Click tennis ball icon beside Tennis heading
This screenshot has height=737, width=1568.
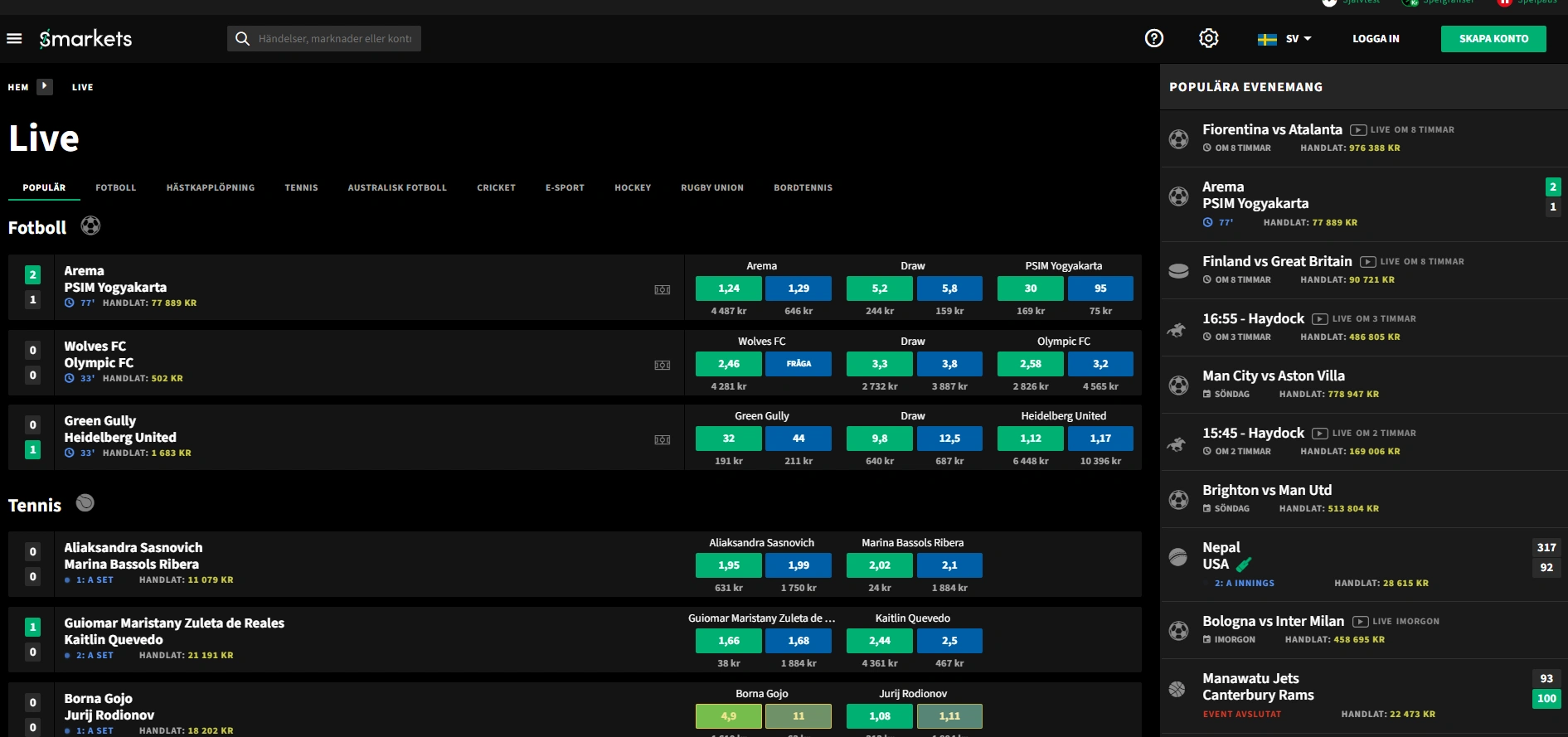click(x=85, y=502)
